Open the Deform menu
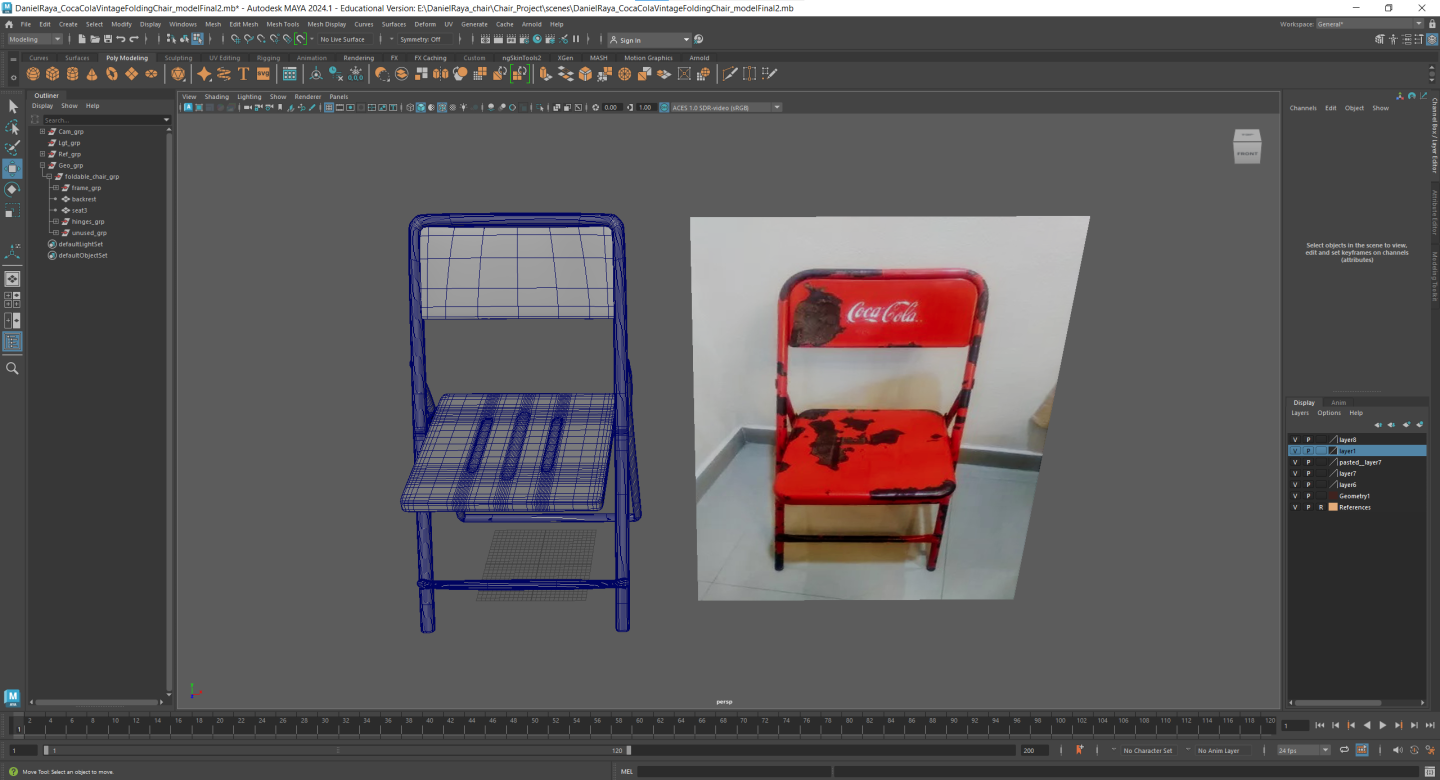1440x780 pixels. [x=425, y=24]
